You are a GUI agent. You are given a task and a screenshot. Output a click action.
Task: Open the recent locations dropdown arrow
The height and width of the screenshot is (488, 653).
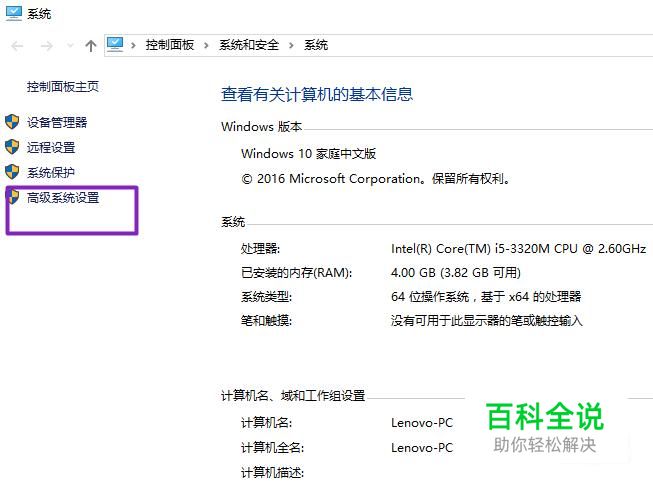pos(70,45)
